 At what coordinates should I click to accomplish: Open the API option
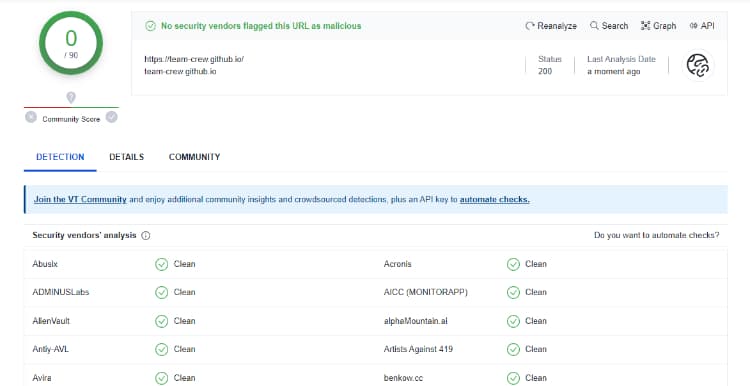[702, 26]
